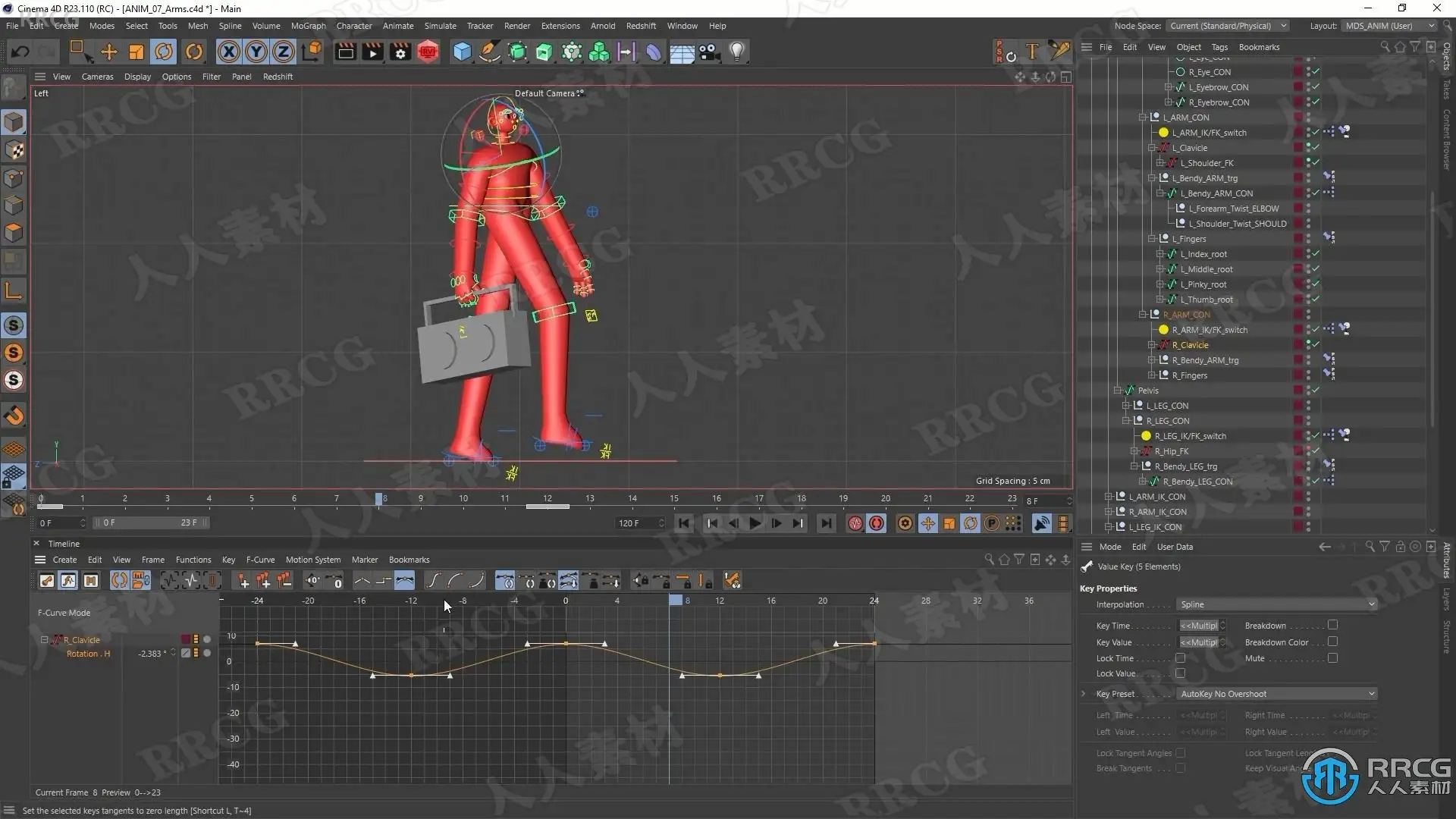Toggle Autokeying button in playback bar
Screen dimensions: 1456x819
[x=877, y=523]
